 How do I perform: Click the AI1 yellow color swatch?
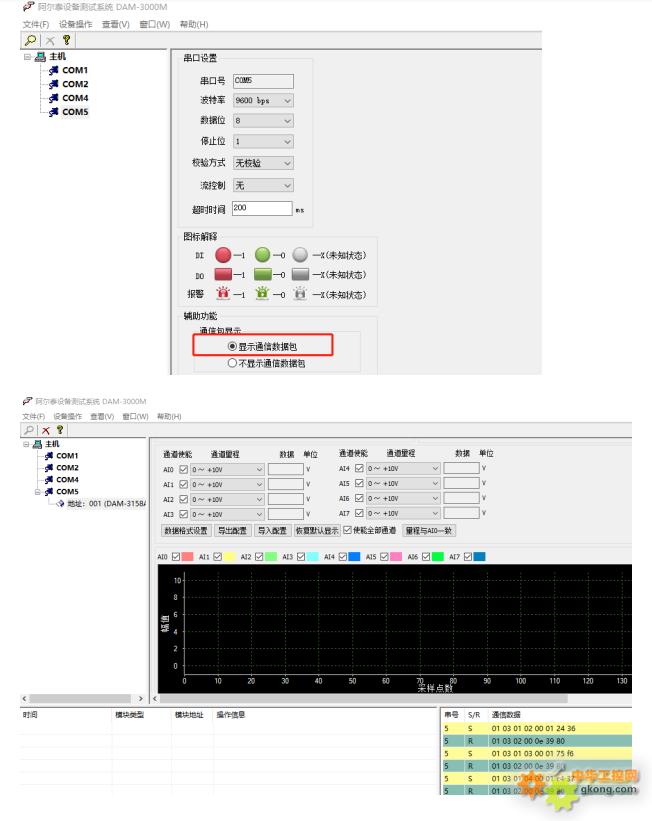click(229, 557)
